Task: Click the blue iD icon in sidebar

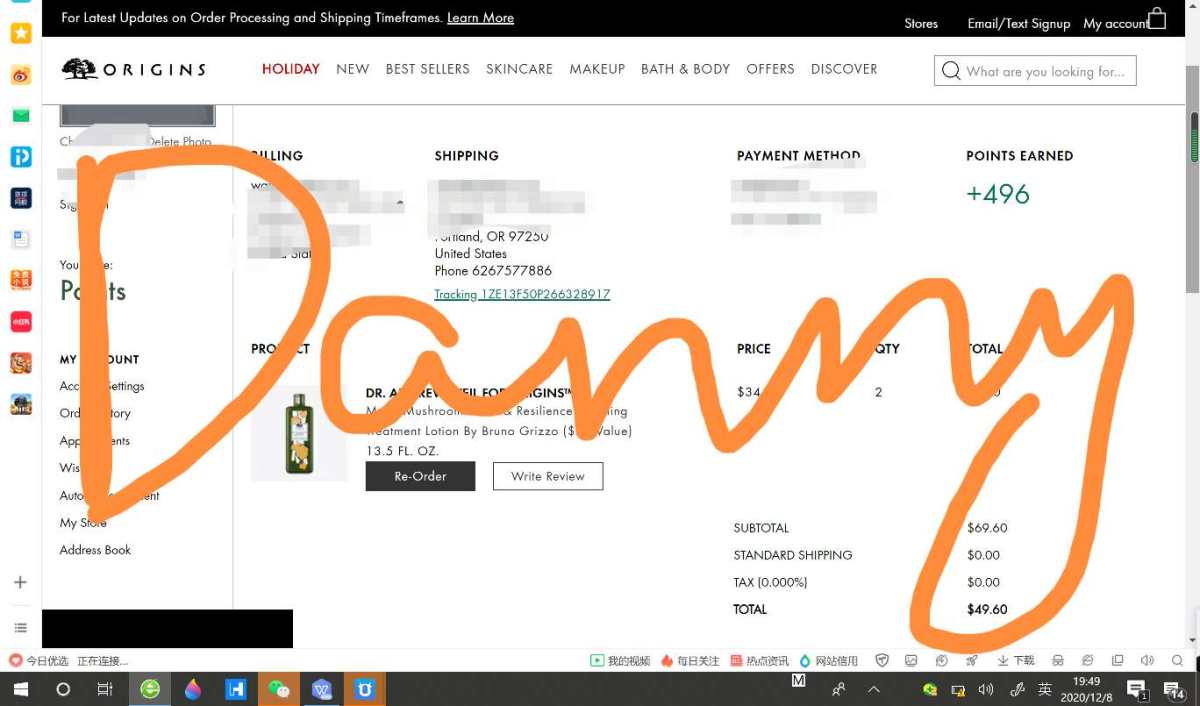Action: click(21, 157)
